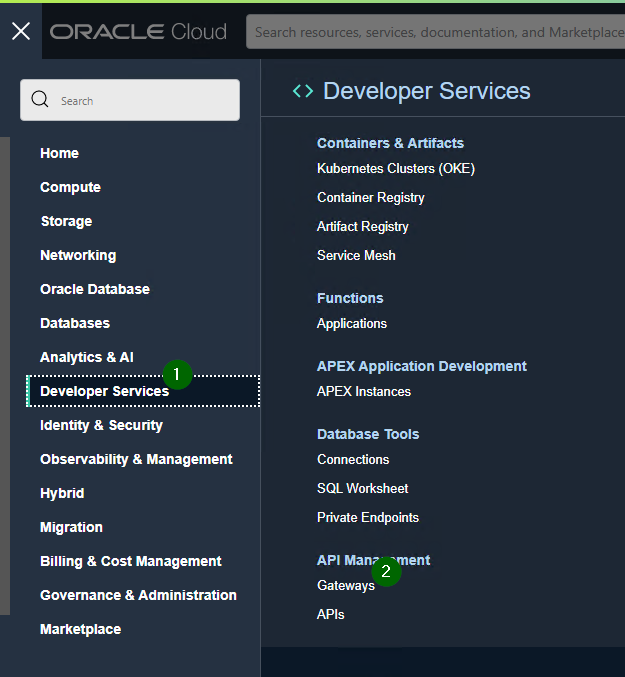Screen dimensions: 625x677
Task: Open Artifact Registry
Action: (x=363, y=227)
